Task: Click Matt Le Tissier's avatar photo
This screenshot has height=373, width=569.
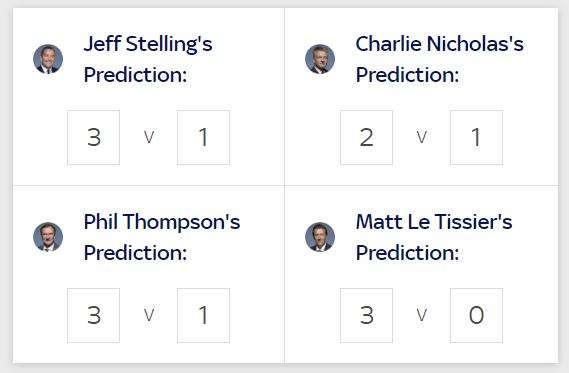Action: 320,237
